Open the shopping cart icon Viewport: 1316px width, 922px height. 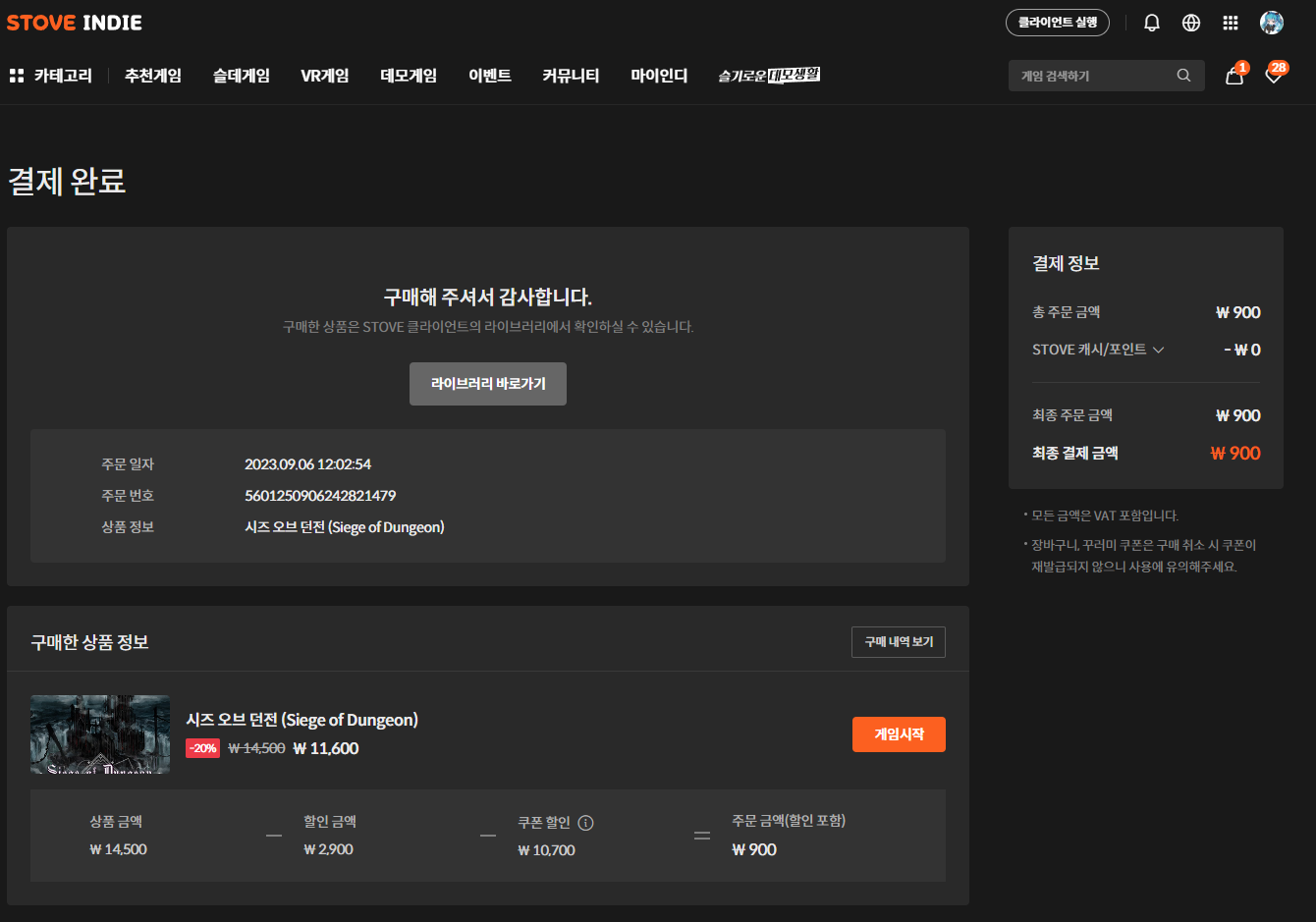(x=1234, y=76)
